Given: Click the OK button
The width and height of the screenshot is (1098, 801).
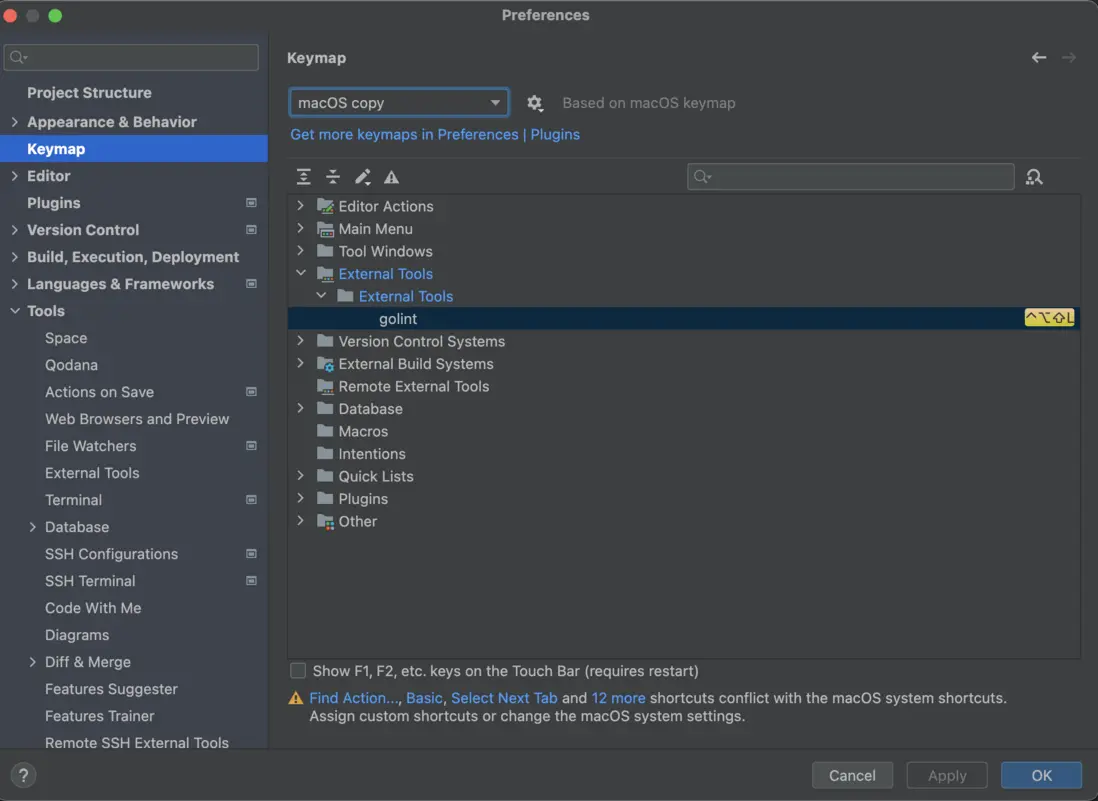Looking at the screenshot, I should coord(1041,775).
